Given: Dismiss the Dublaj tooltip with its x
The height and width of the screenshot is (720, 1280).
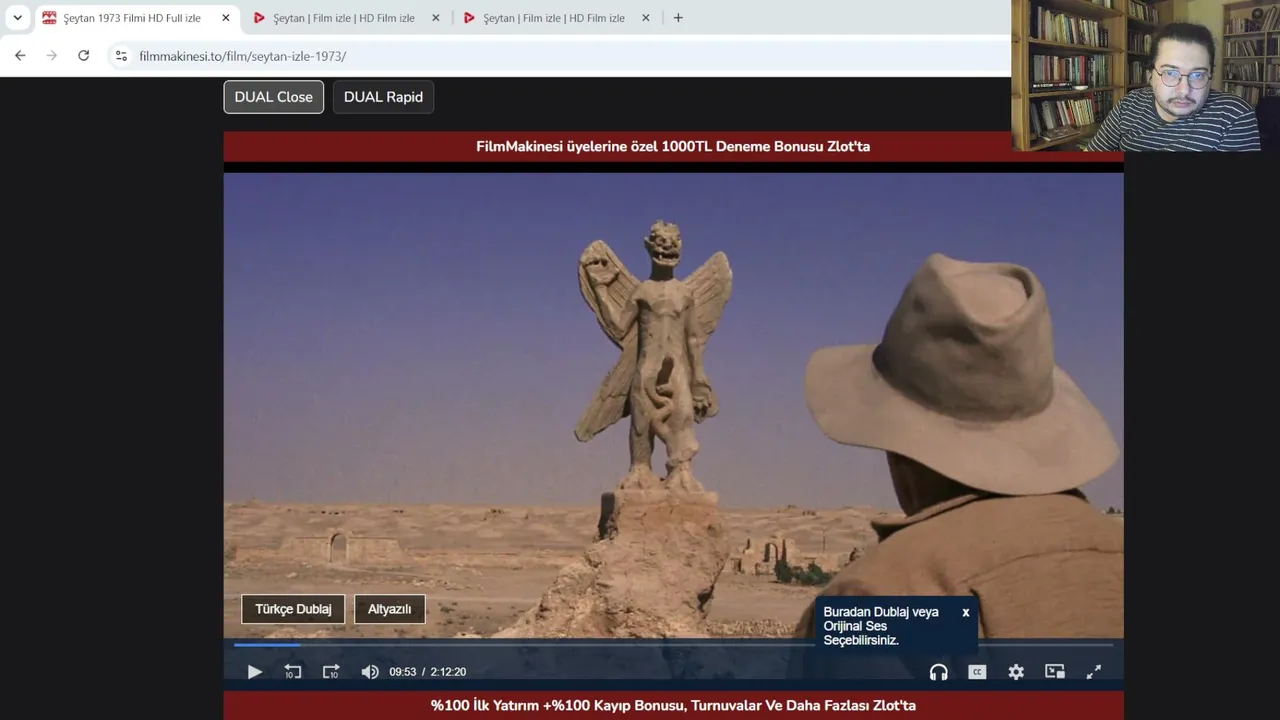Looking at the screenshot, I should 966,612.
